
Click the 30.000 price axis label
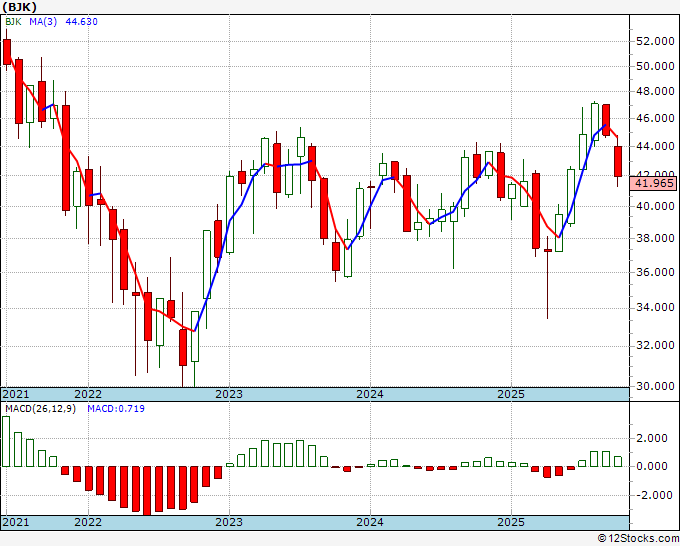coord(655,386)
